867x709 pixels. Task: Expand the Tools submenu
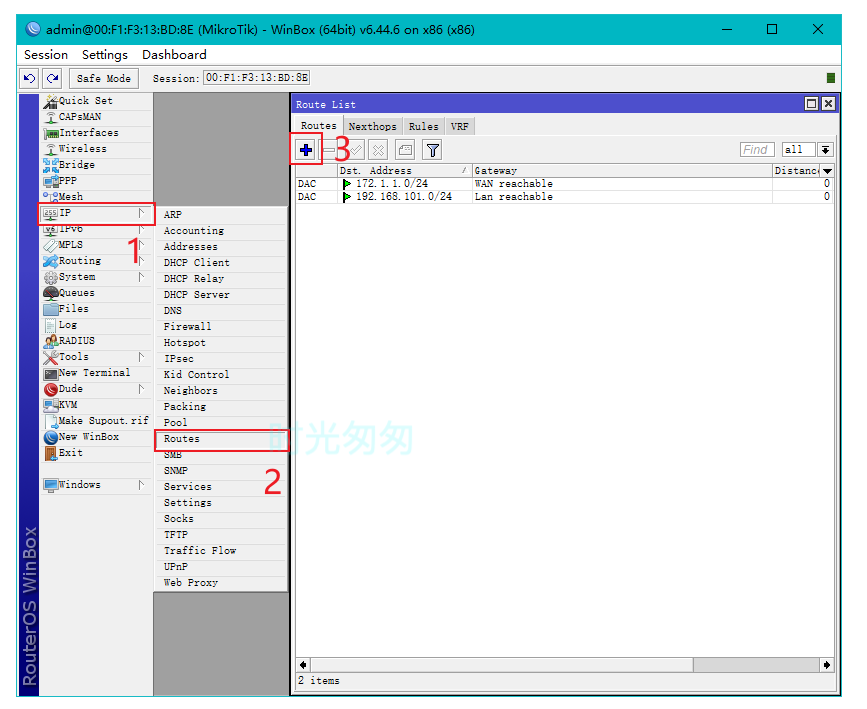coord(96,357)
